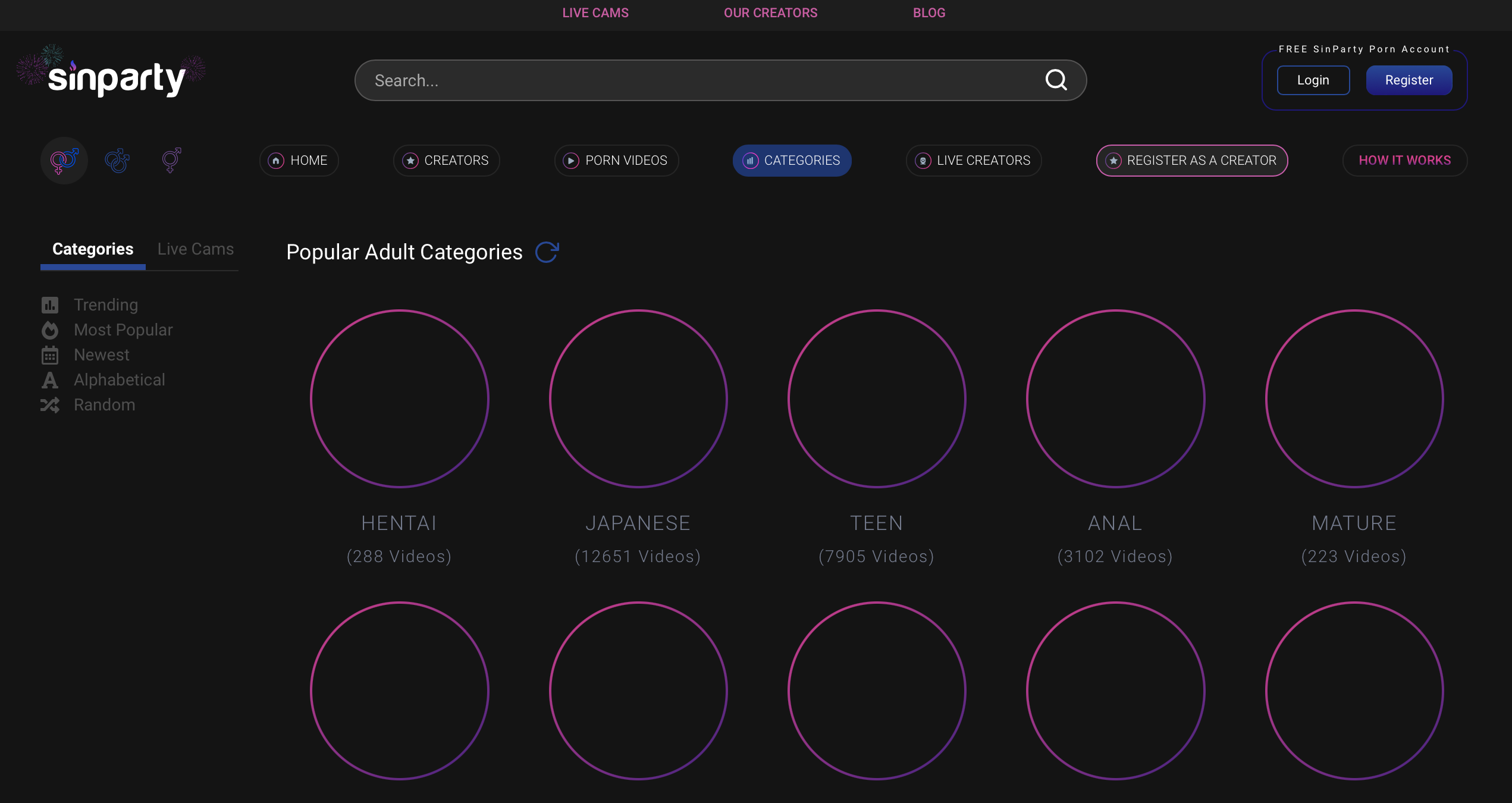Shuffle categories with Random option
This screenshot has height=803, width=1512.
click(x=104, y=404)
